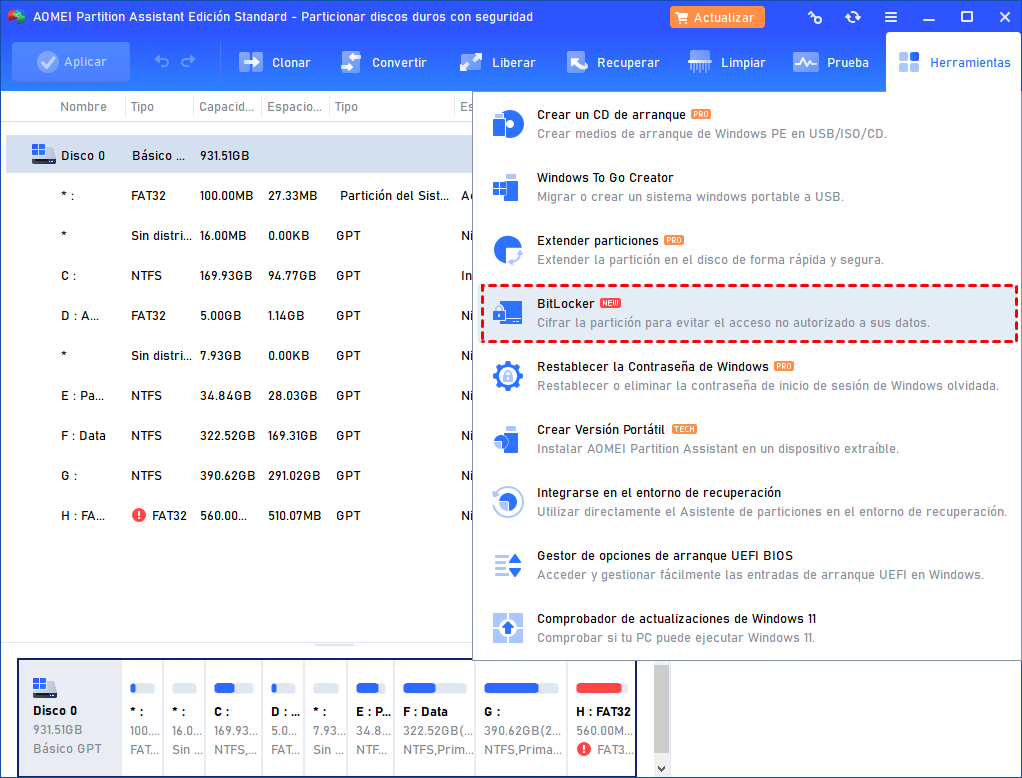Click the red warning icon on H: row

click(x=139, y=515)
